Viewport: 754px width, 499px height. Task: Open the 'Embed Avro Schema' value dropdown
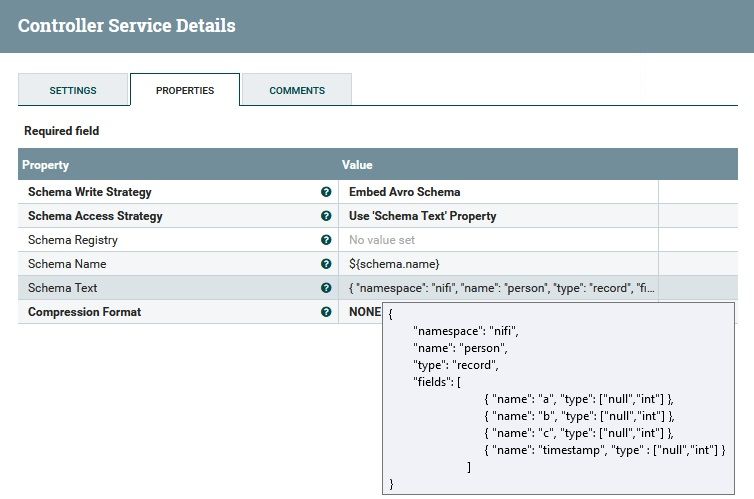click(498, 192)
